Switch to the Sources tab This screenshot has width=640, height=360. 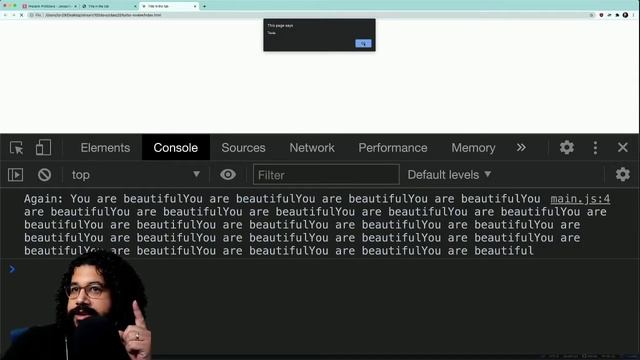(x=243, y=148)
